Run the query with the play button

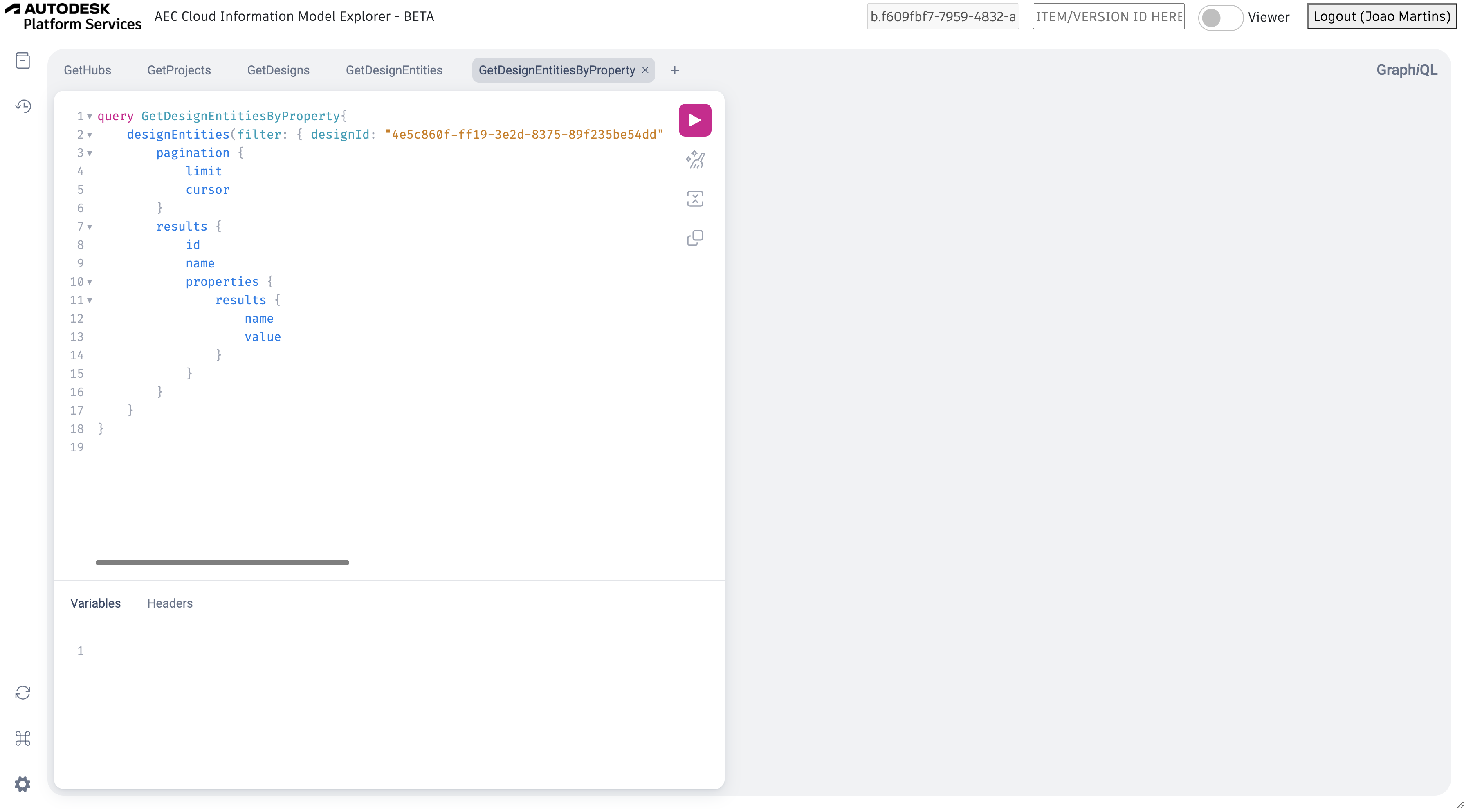coord(694,120)
